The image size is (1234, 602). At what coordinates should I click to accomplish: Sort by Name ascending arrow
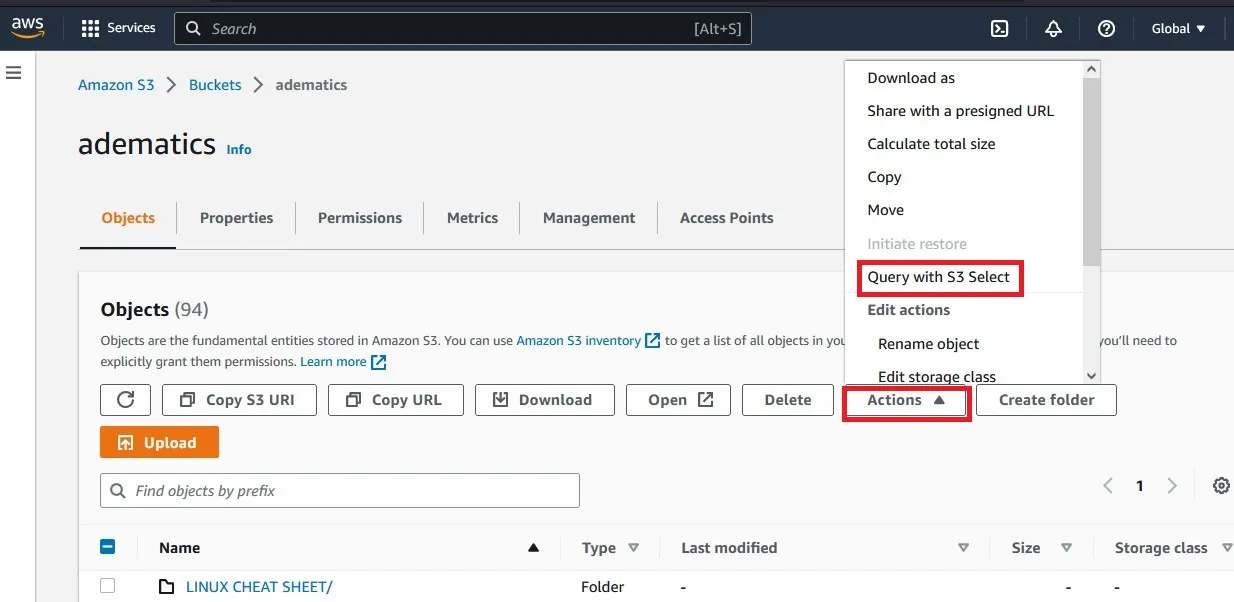tap(533, 548)
